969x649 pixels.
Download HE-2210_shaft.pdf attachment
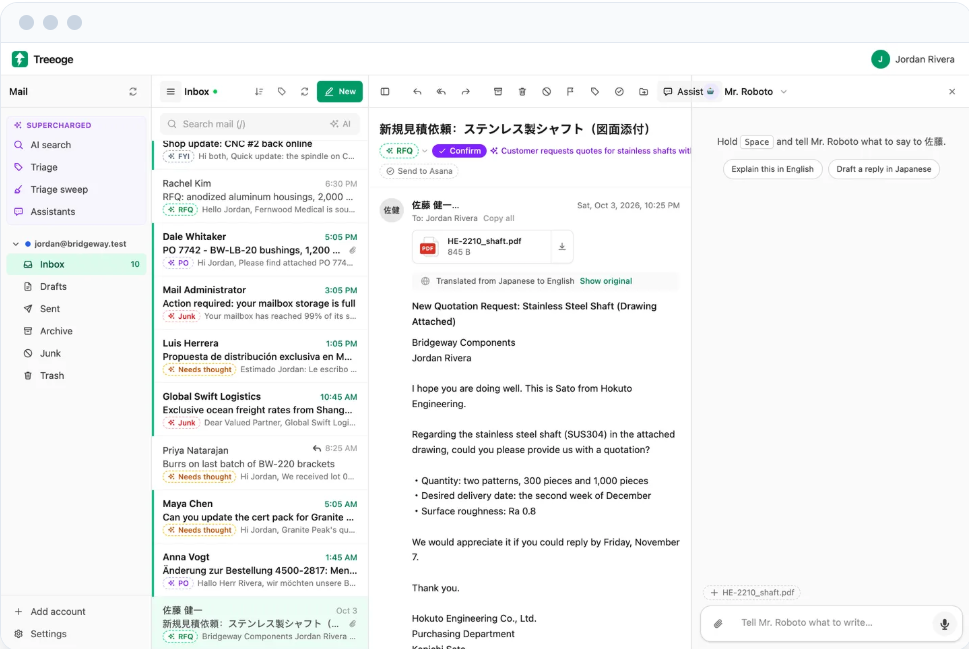point(562,247)
